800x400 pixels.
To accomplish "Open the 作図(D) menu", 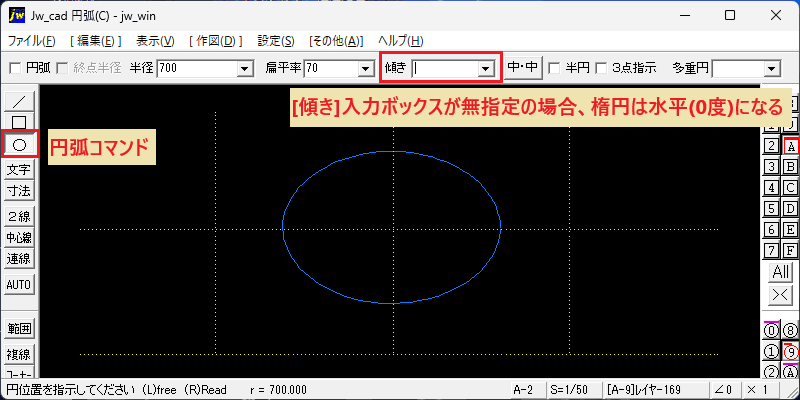I will click(215, 41).
